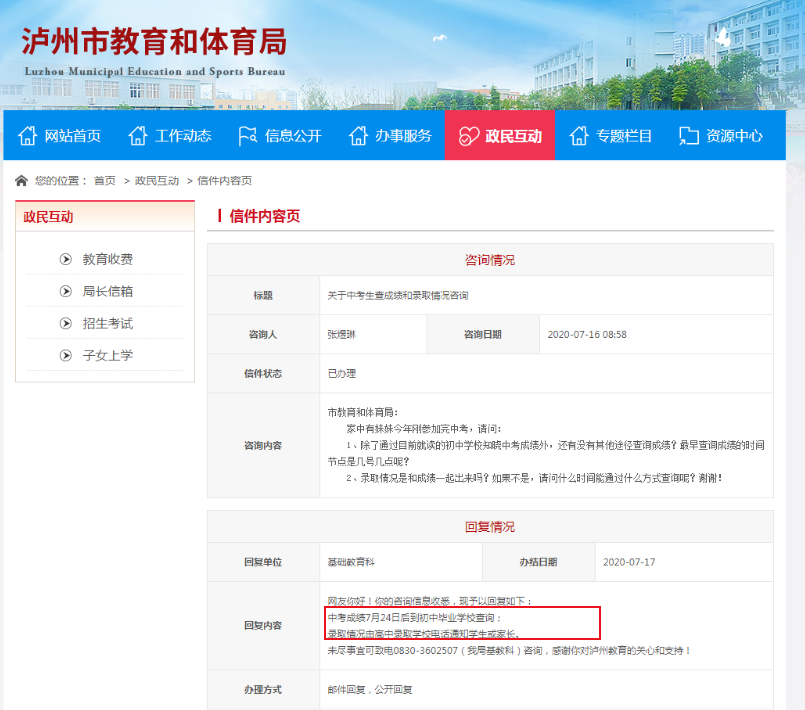Image resolution: width=805 pixels, height=710 pixels.
Task: Open the 招生考试 sidebar item
Action: [107, 323]
